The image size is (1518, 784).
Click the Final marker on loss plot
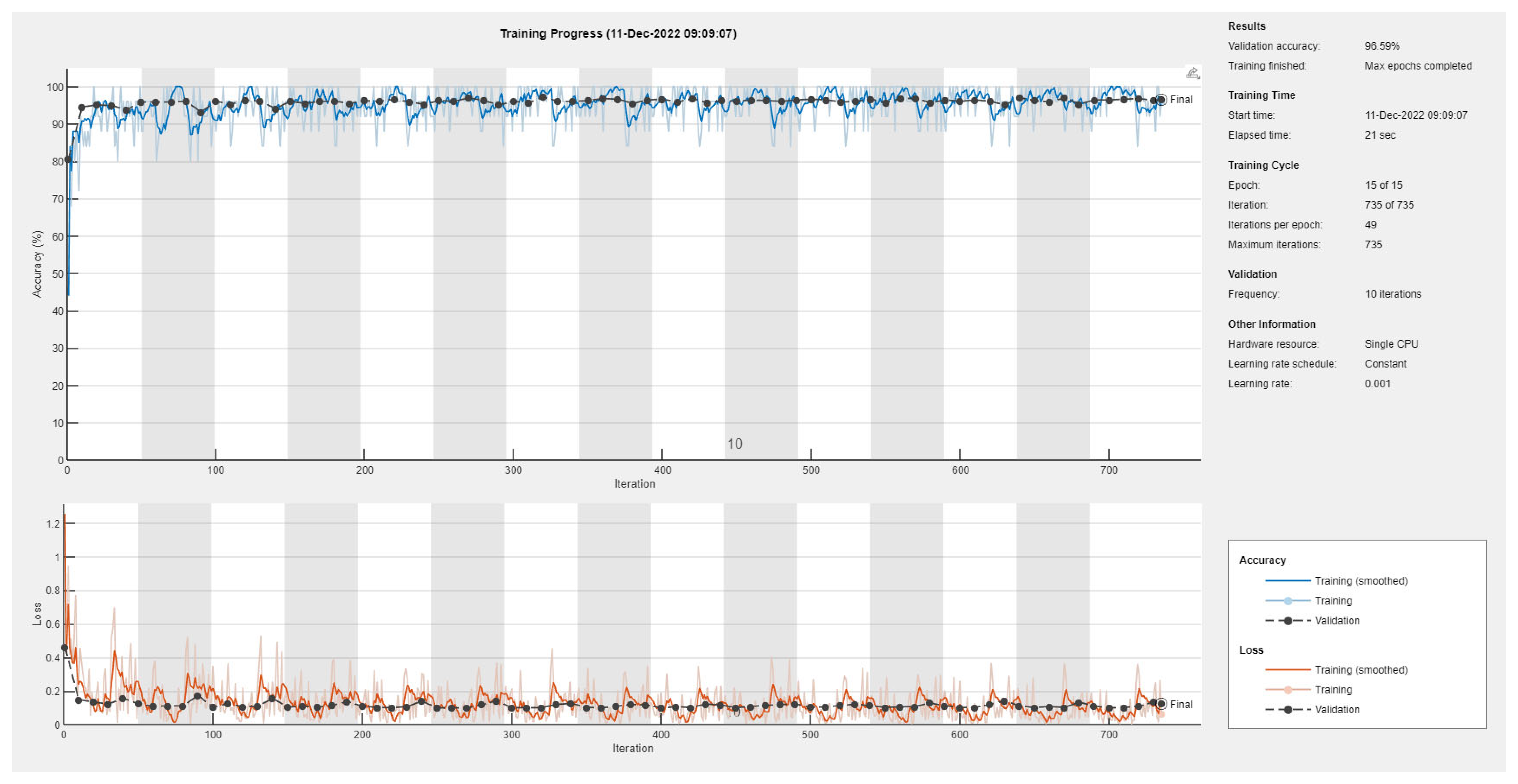(1161, 704)
